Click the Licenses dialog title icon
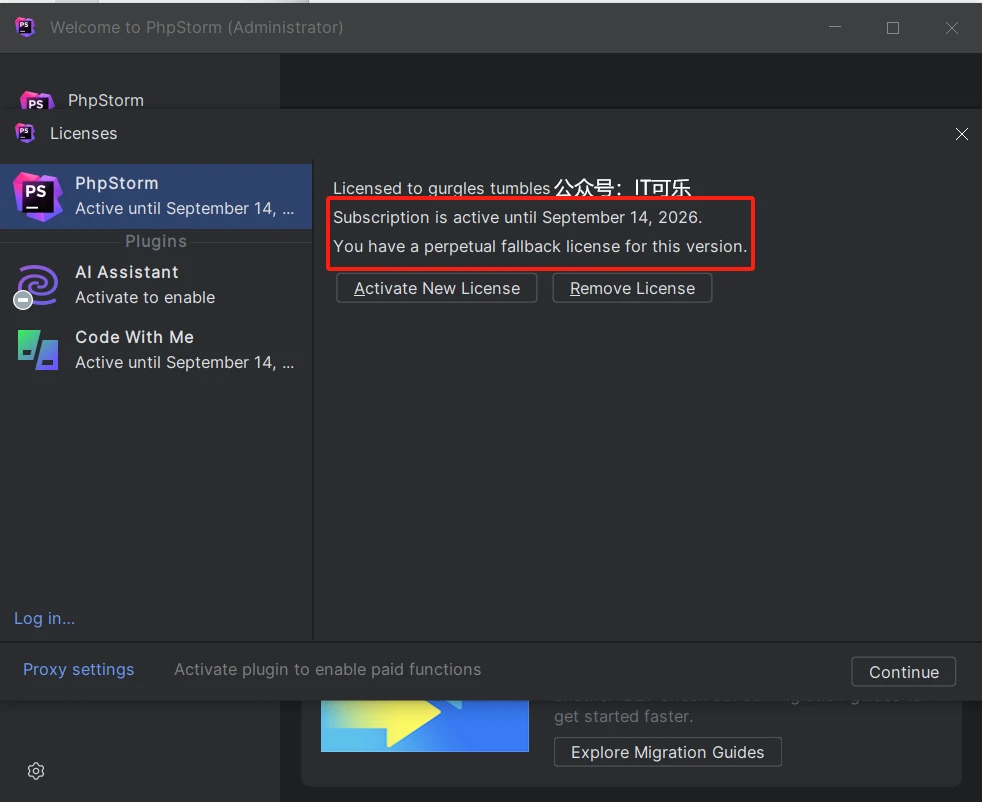 coord(25,133)
